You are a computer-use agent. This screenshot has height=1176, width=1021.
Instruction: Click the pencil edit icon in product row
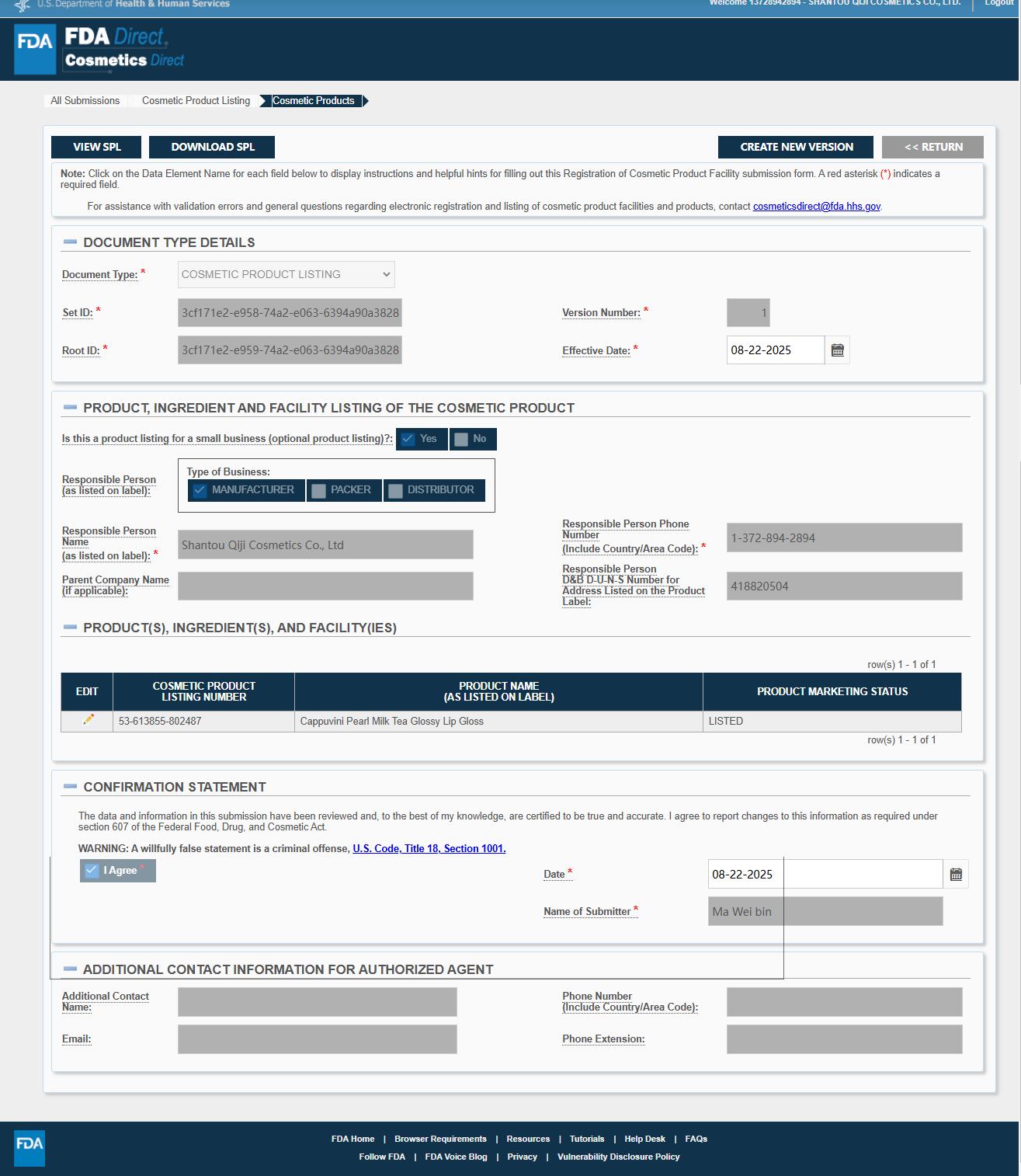[x=88, y=720]
